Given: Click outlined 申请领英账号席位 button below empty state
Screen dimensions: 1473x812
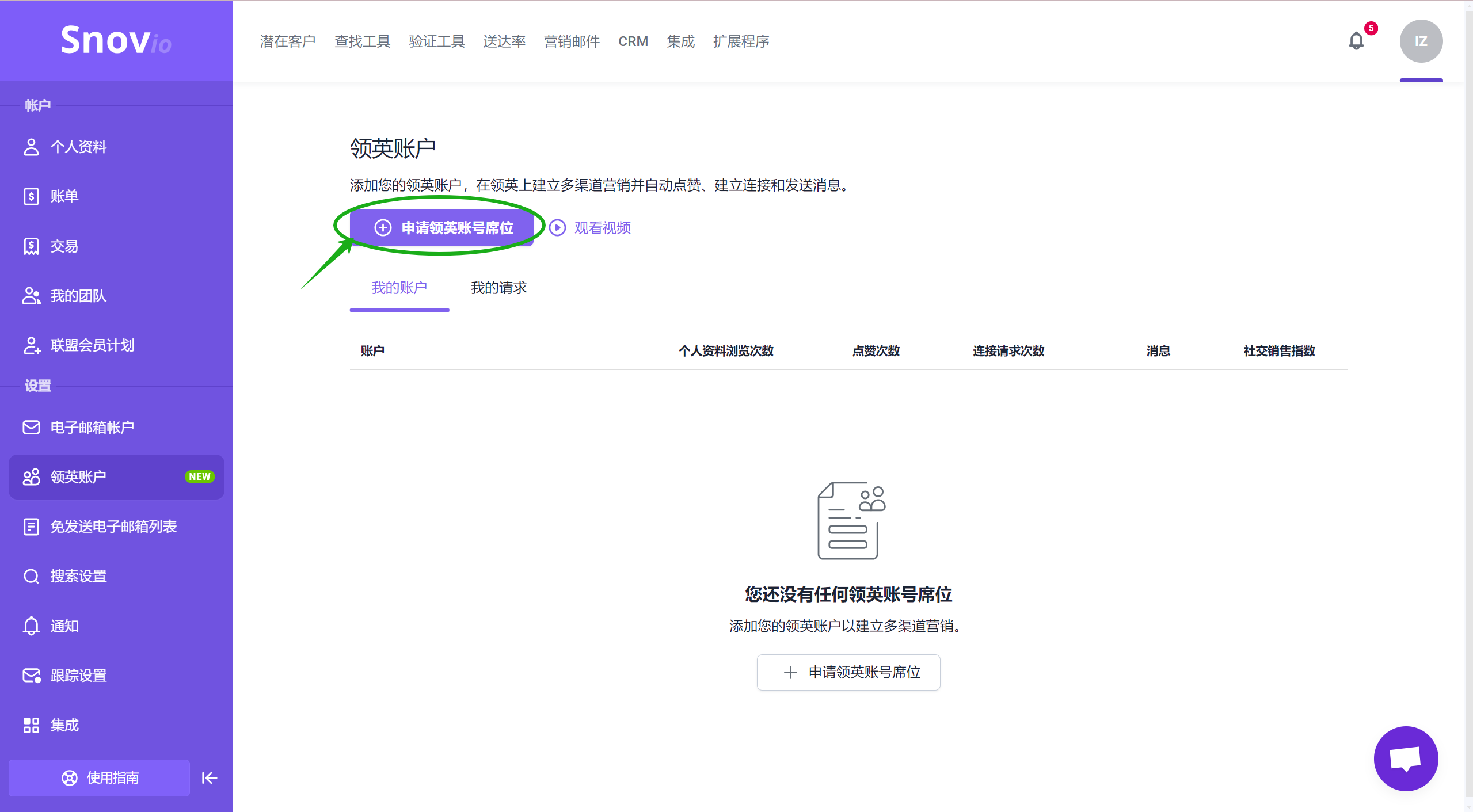Looking at the screenshot, I should (848, 672).
